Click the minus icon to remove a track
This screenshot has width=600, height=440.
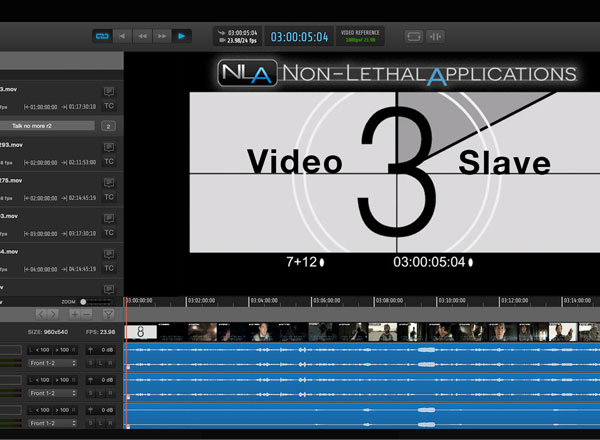(x=86, y=314)
